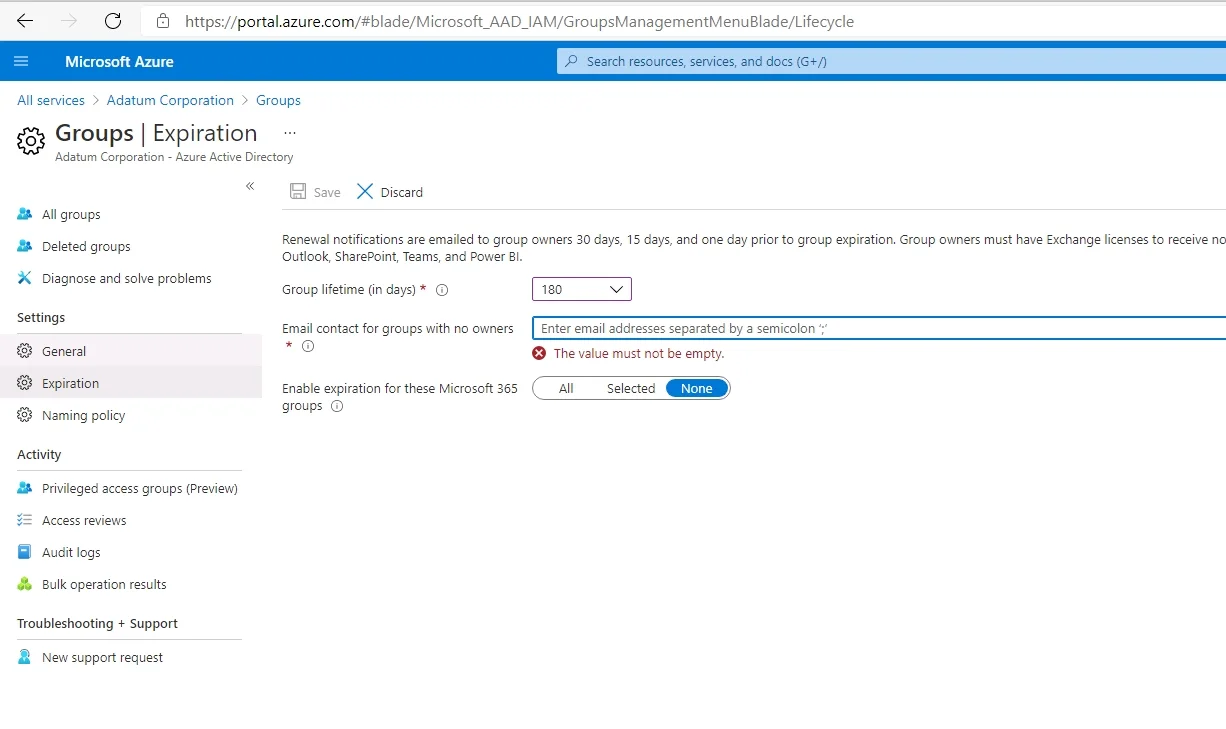Click "Group lifetime (in days)" label
This screenshot has height=729, width=1226.
tap(349, 289)
